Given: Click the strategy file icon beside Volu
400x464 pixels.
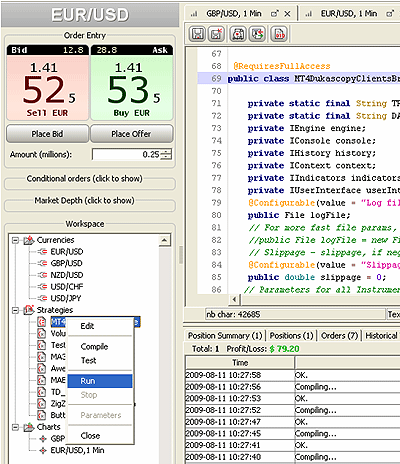Looking at the screenshot, I should 41,333.
